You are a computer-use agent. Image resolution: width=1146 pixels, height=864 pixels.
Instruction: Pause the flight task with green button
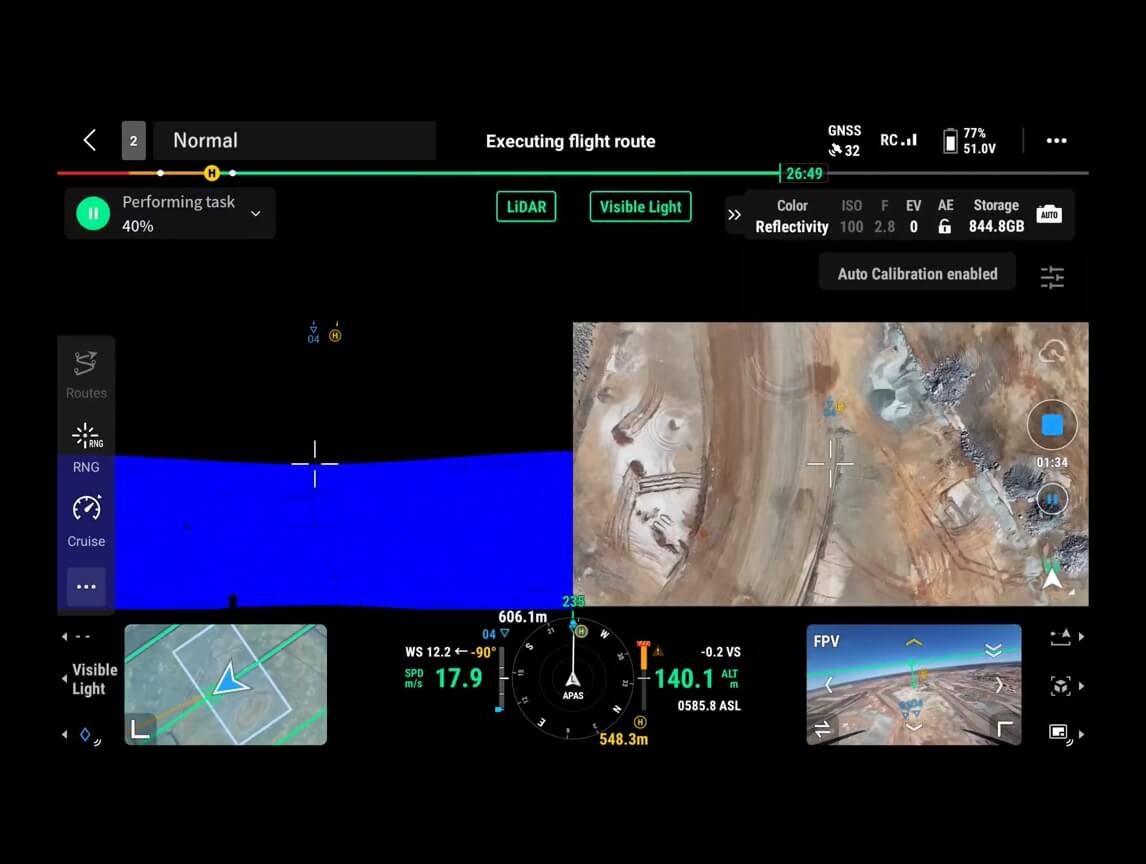tap(93, 213)
